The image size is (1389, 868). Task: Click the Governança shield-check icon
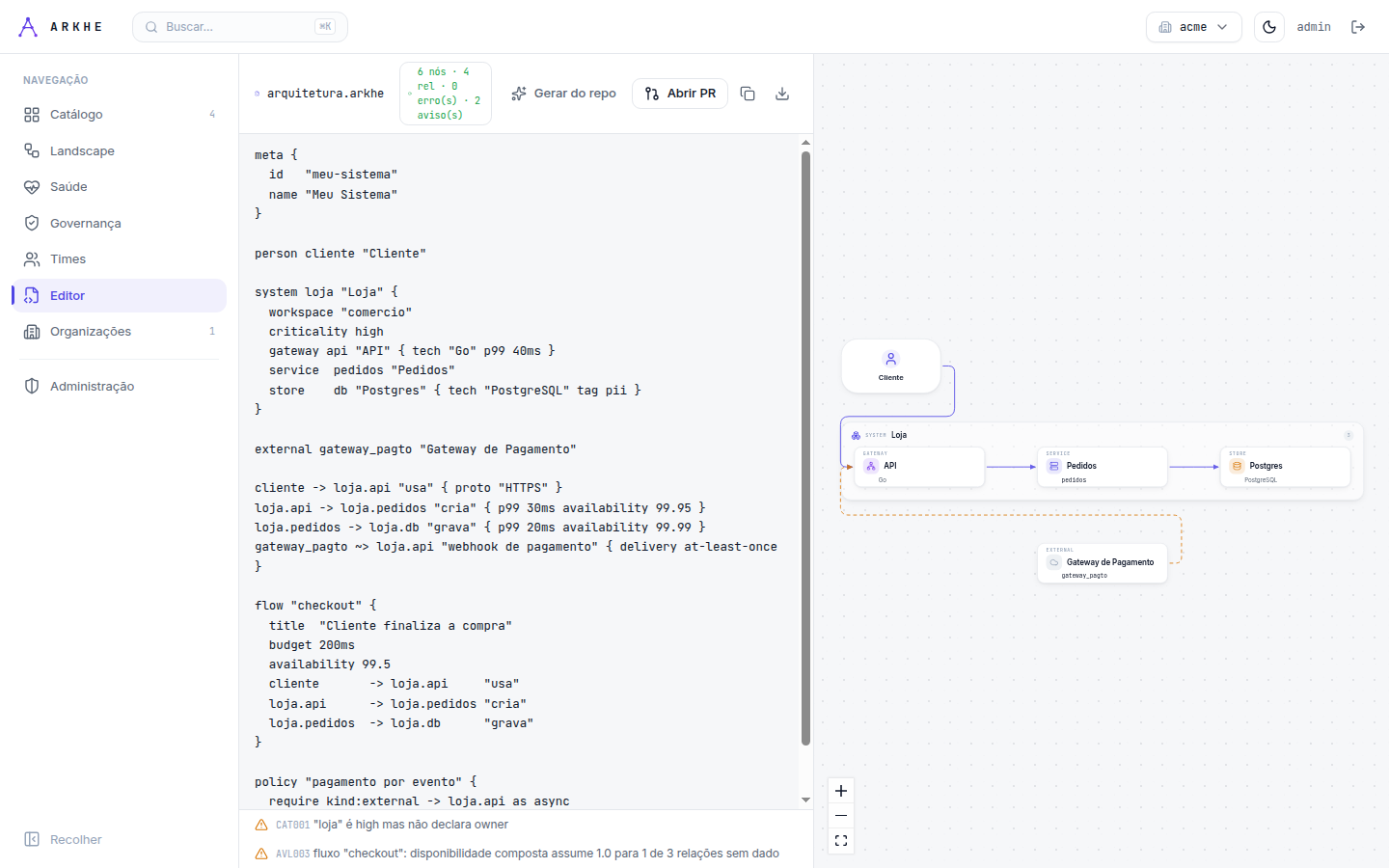click(32, 223)
